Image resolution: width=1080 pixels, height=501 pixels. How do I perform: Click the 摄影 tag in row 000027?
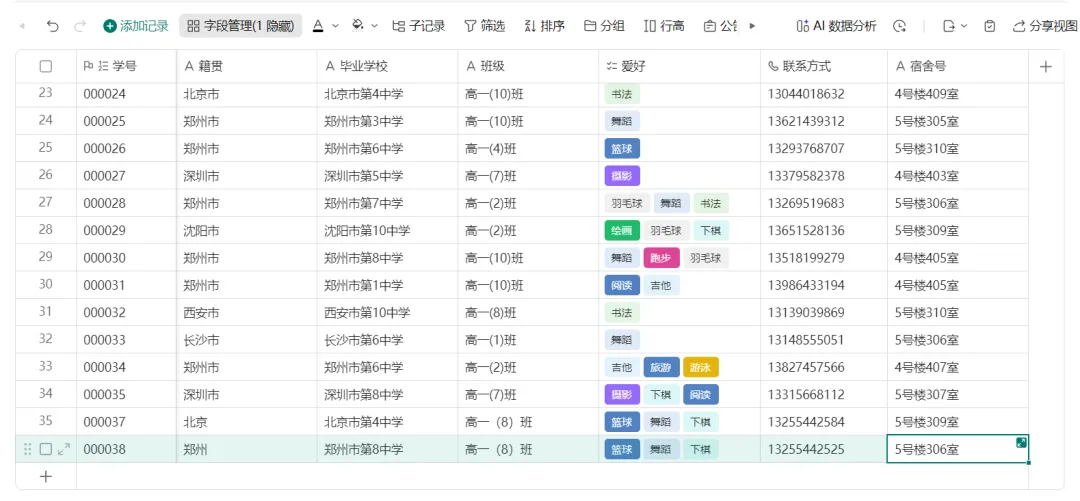coord(622,176)
